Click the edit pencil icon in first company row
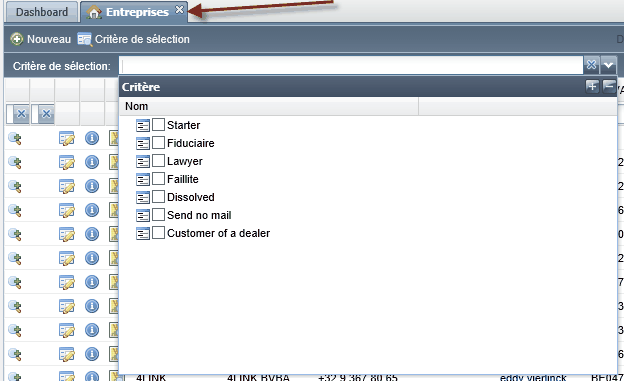Image resolution: width=624 pixels, height=381 pixels. coord(66,139)
